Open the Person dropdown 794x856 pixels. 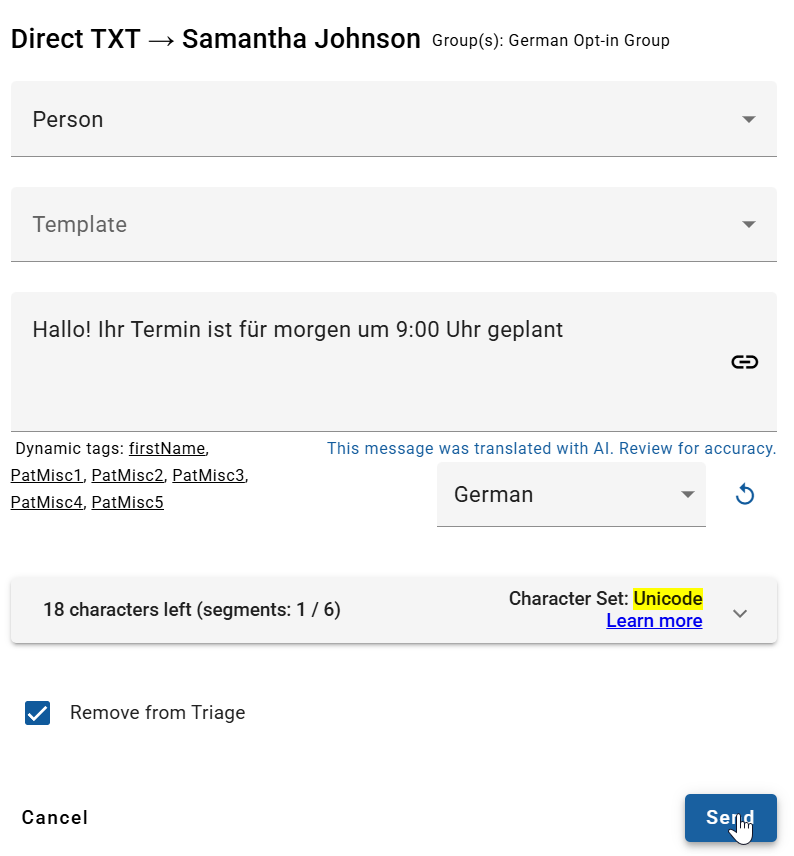click(393, 119)
